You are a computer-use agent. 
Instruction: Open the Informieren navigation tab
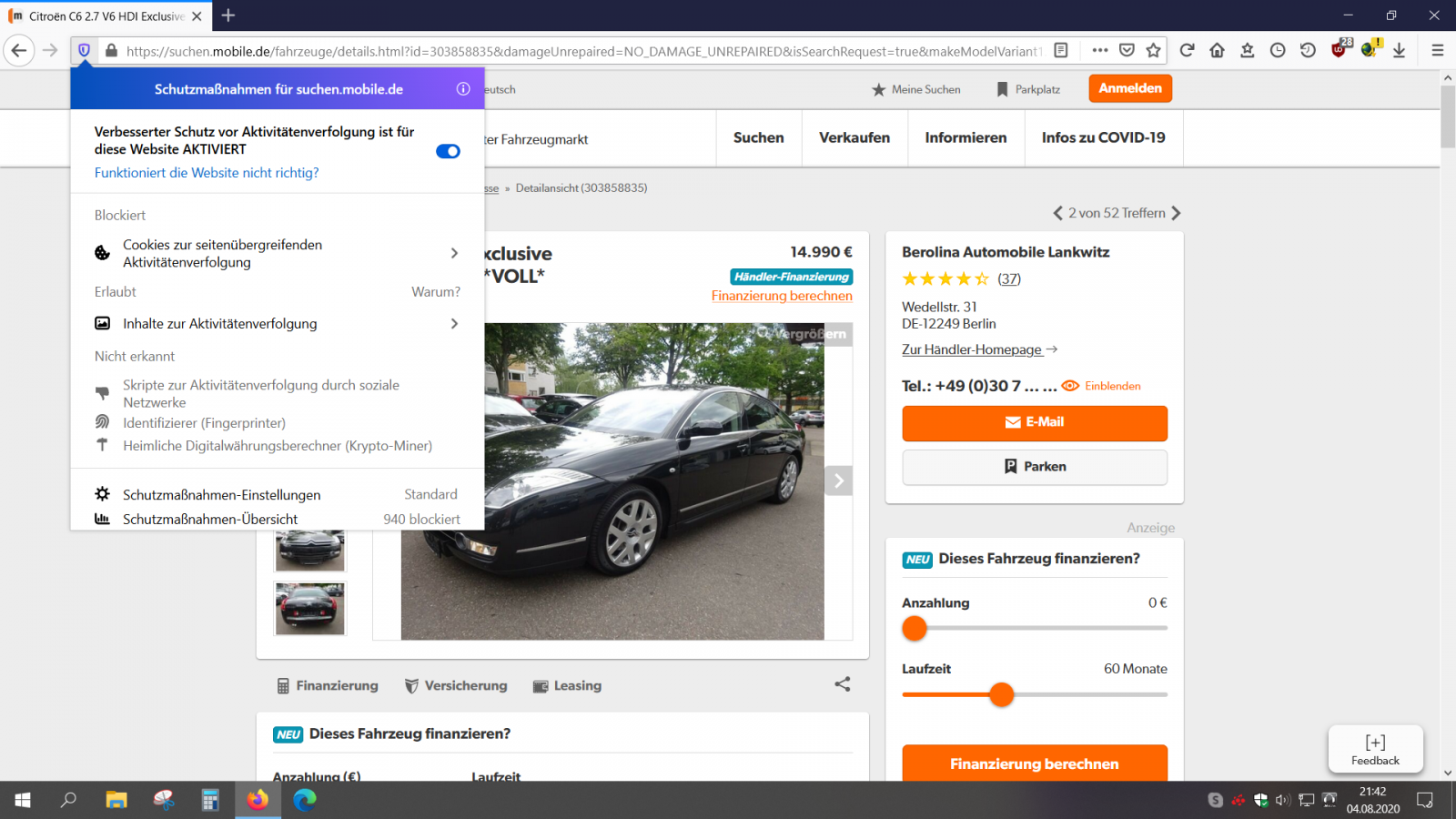(x=966, y=137)
